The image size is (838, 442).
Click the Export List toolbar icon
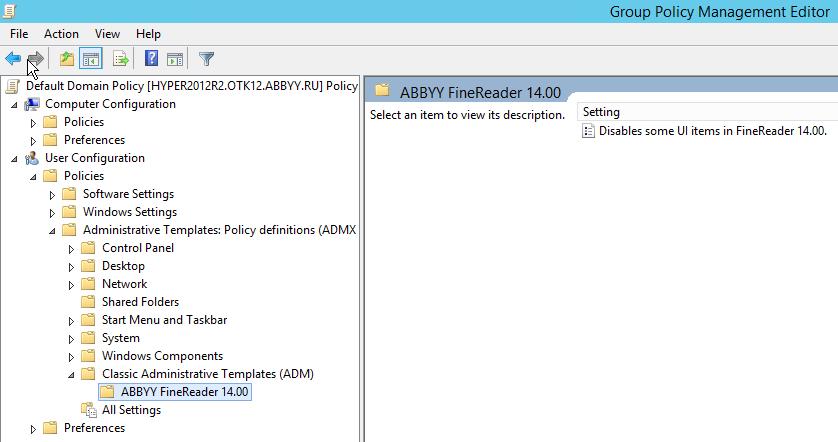point(121,58)
